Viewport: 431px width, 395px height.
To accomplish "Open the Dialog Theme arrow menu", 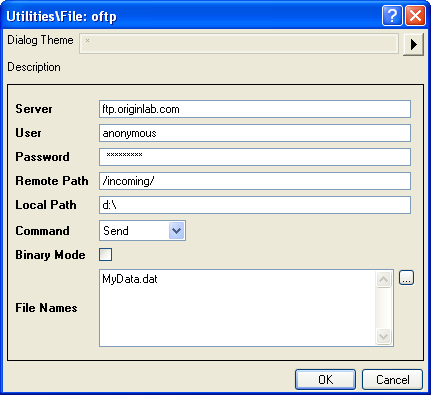I will point(413,44).
